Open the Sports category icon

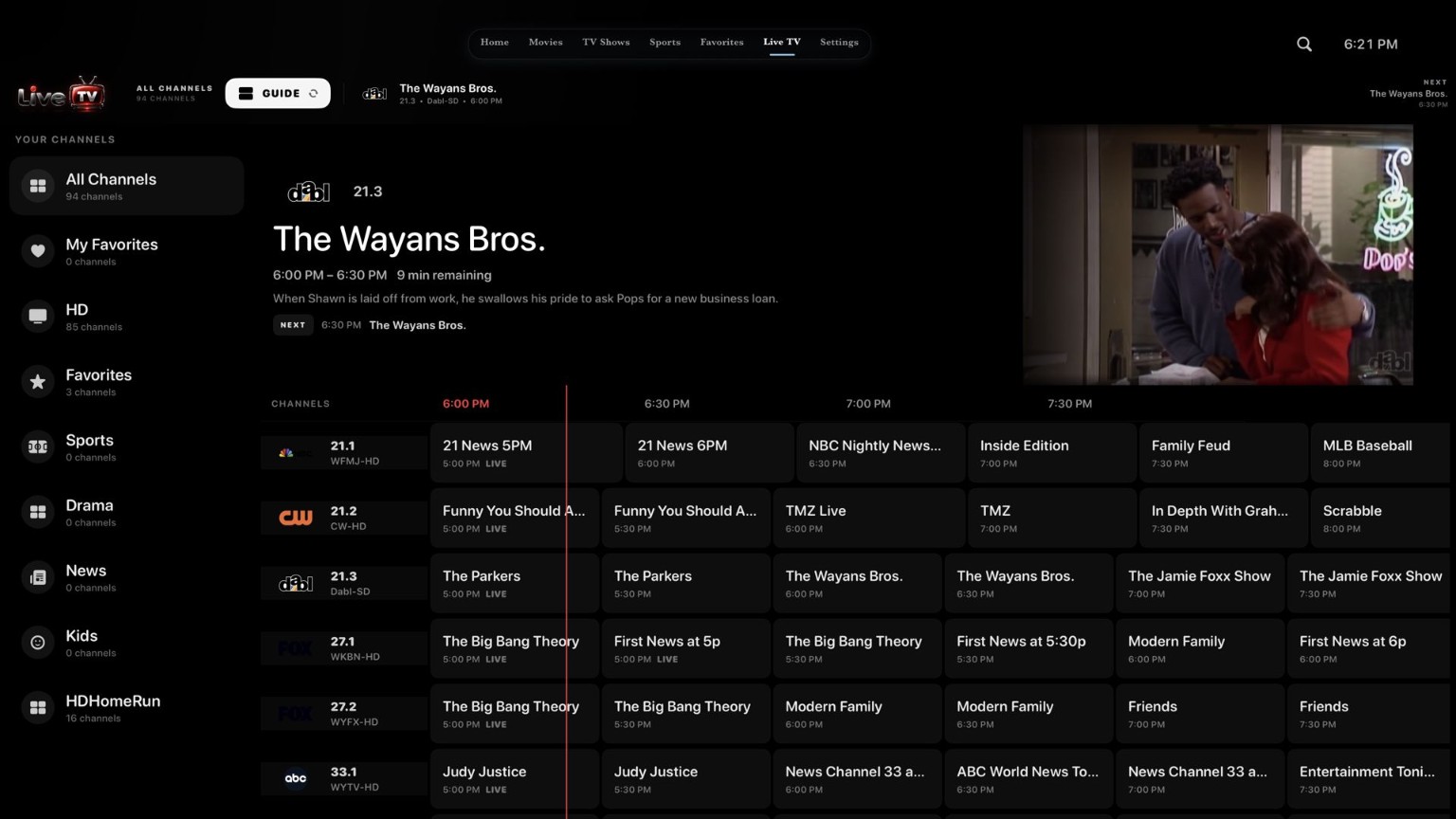click(38, 447)
